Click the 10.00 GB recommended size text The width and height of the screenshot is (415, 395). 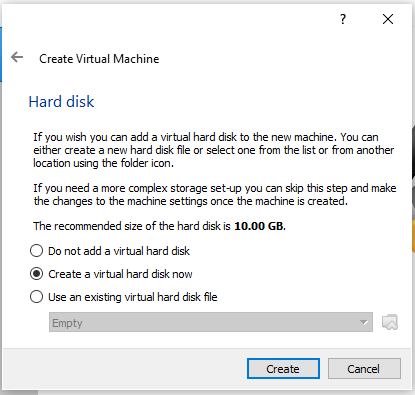260,226
